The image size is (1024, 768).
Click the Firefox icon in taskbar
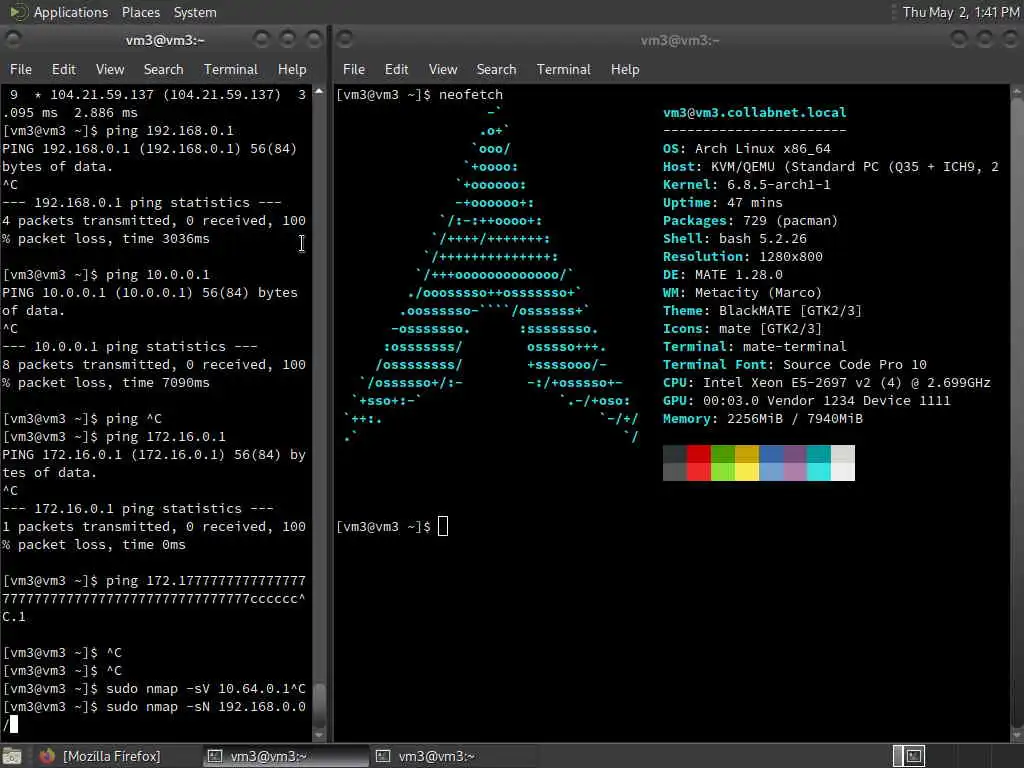[47, 756]
